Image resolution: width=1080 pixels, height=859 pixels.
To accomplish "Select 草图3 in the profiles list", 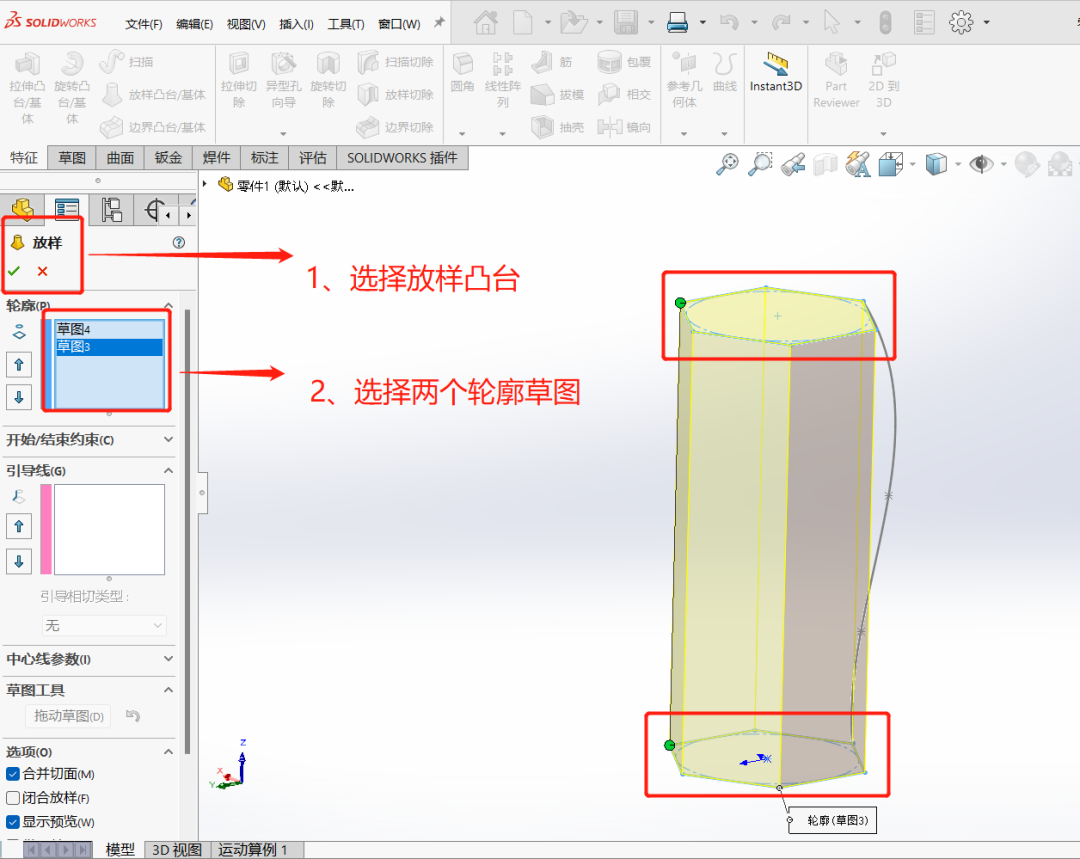I will 109,346.
